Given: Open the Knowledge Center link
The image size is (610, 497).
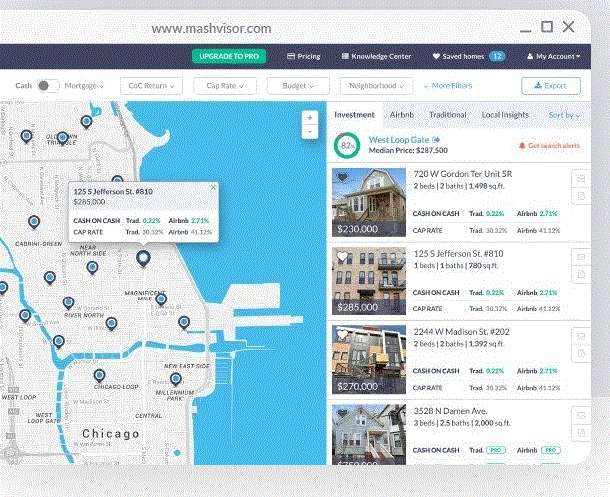Looking at the screenshot, I should (376, 56).
